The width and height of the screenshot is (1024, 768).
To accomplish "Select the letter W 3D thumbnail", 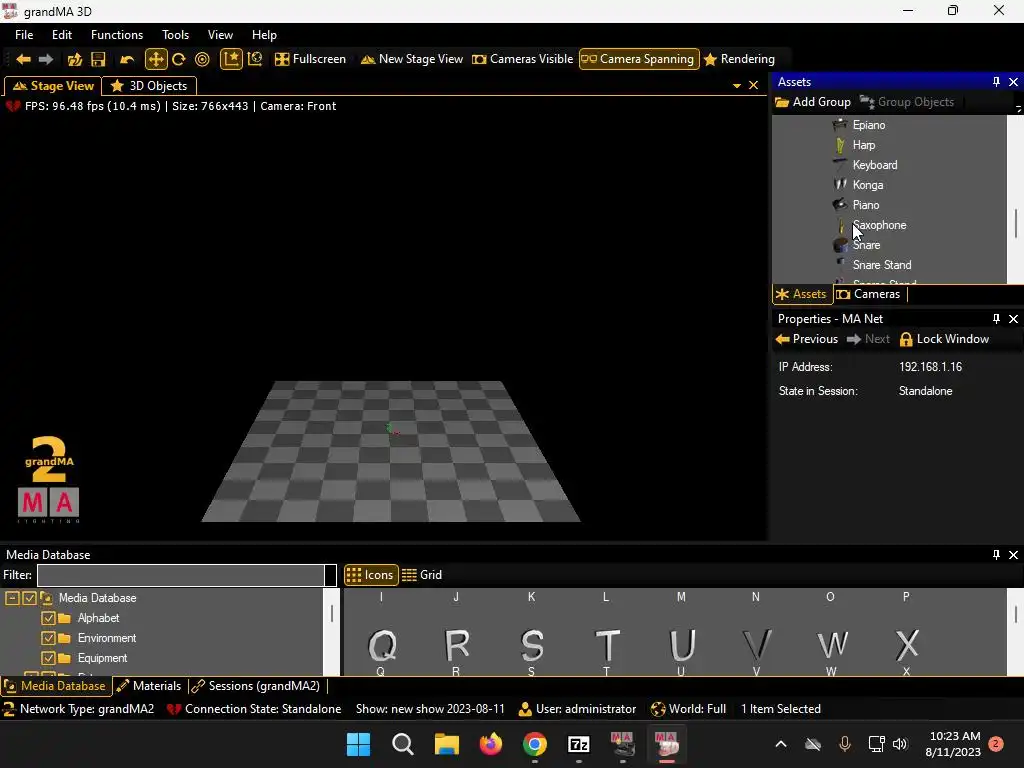I will coord(832,647).
